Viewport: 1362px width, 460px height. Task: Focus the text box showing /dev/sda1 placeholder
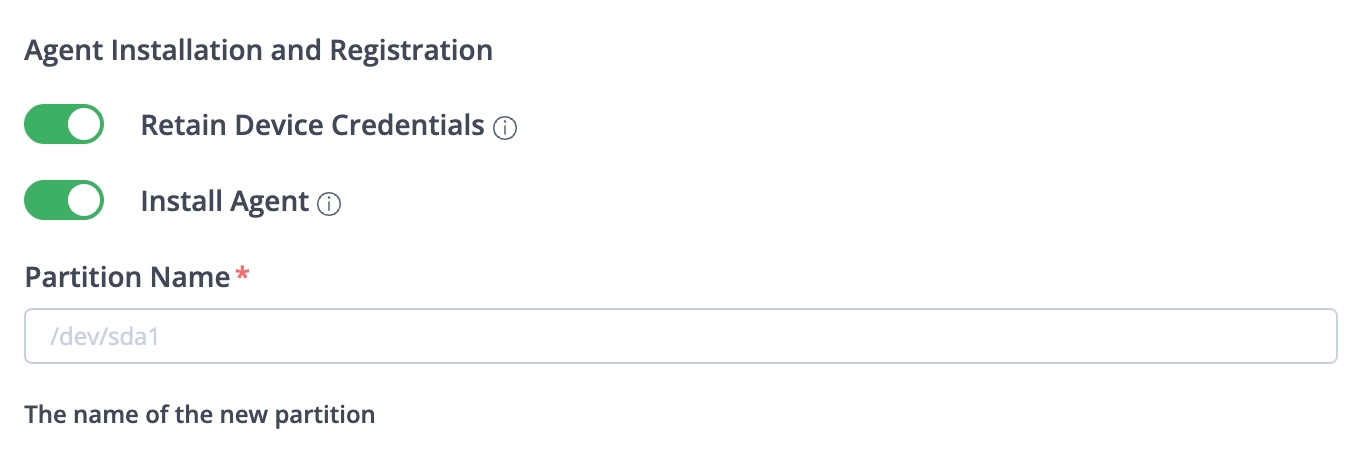pos(680,336)
